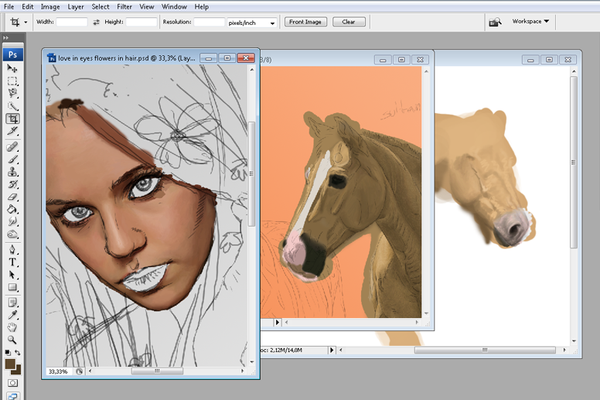Image resolution: width=600 pixels, height=400 pixels.
Task: Pick the background color swatch
Action: [17, 371]
